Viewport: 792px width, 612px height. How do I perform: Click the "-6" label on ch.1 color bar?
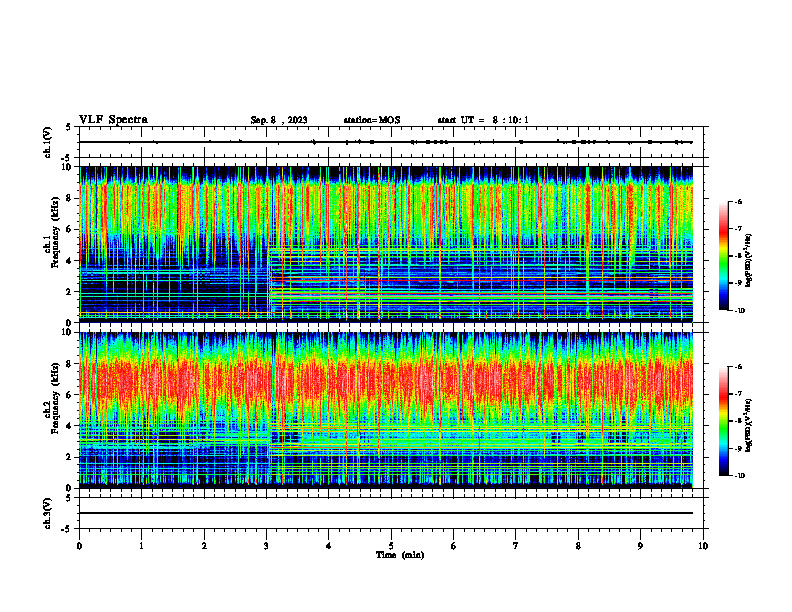[739, 201]
